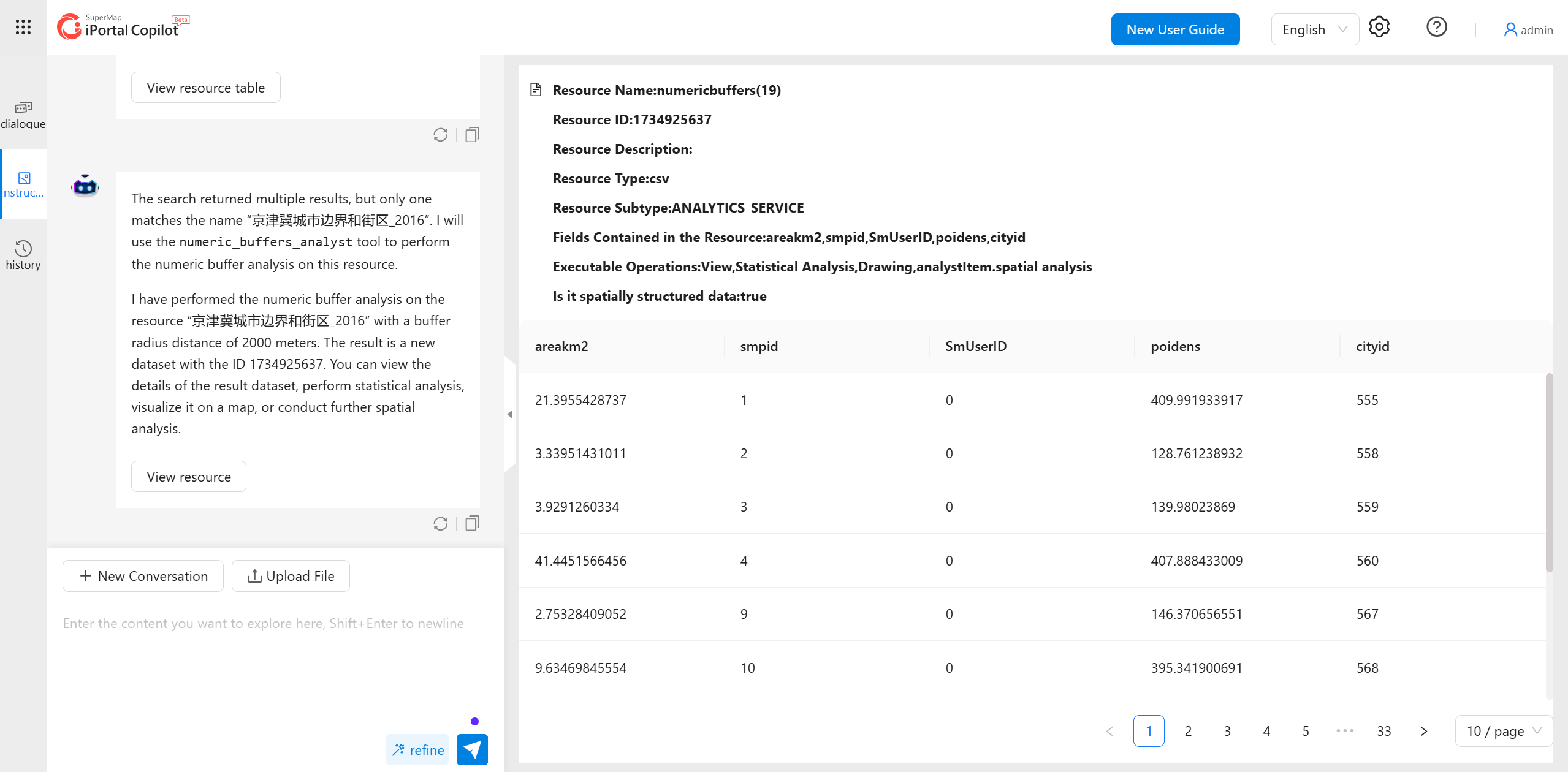Click the SuperMap iPortal Copilot logo
The width and height of the screenshot is (1568, 772).
pos(123,27)
